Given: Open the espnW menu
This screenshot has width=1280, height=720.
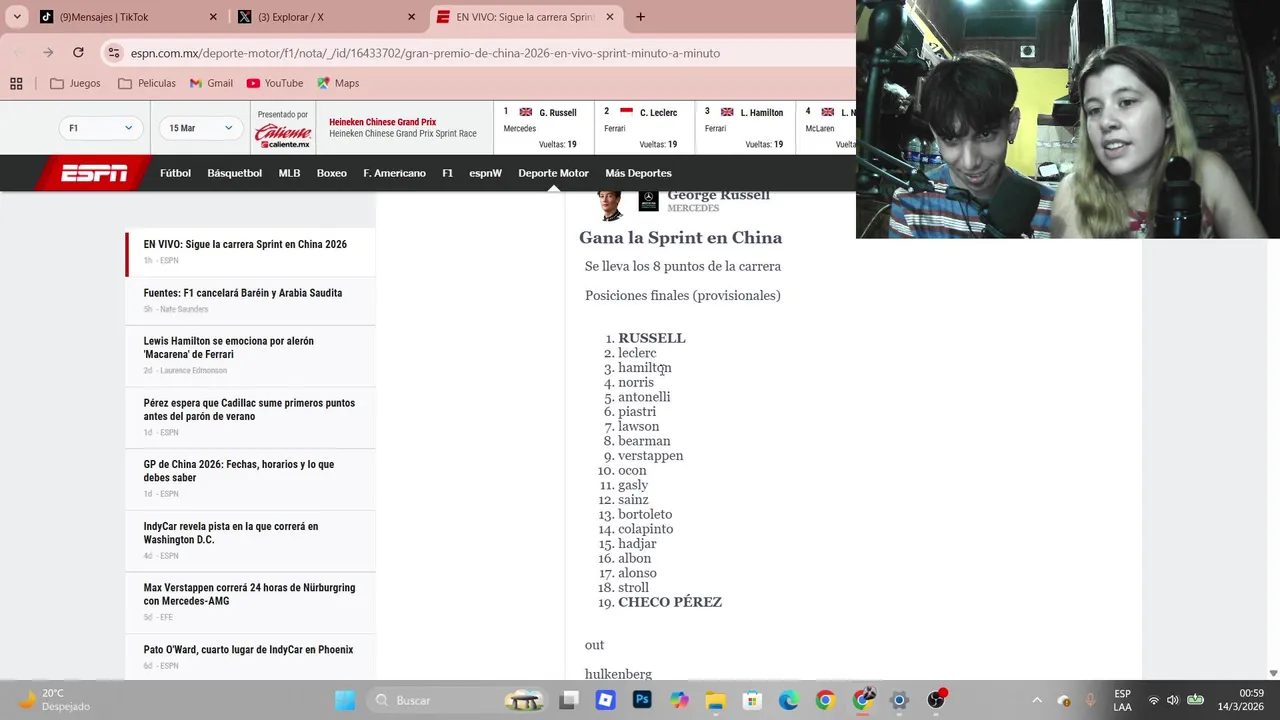Looking at the screenshot, I should tap(485, 173).
